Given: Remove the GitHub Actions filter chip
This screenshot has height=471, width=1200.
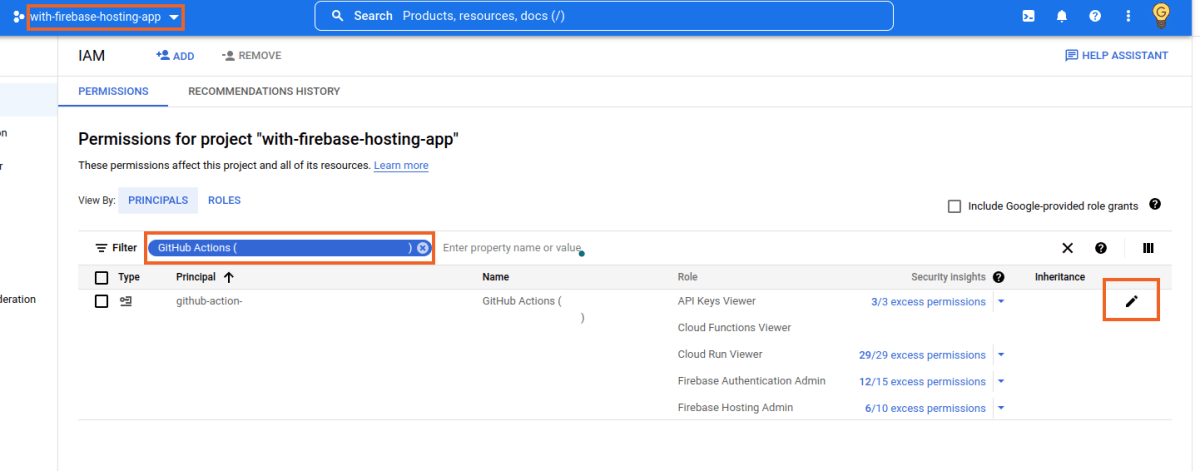Looking at the screenshot, I should 423,248.
